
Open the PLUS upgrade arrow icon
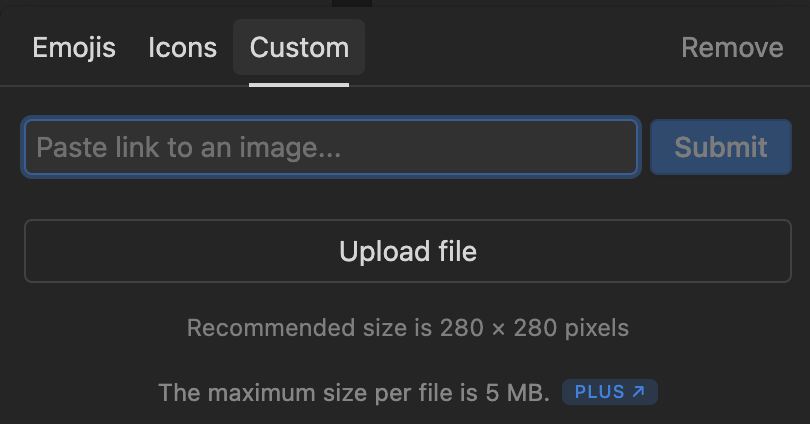pyautogui.click(x=639, y=392)
